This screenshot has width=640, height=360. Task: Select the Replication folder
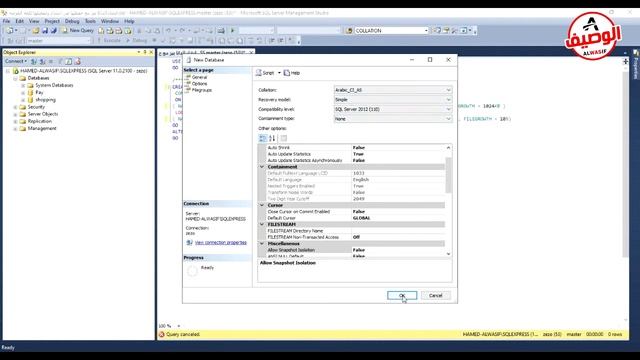click(x=40, y=121)
